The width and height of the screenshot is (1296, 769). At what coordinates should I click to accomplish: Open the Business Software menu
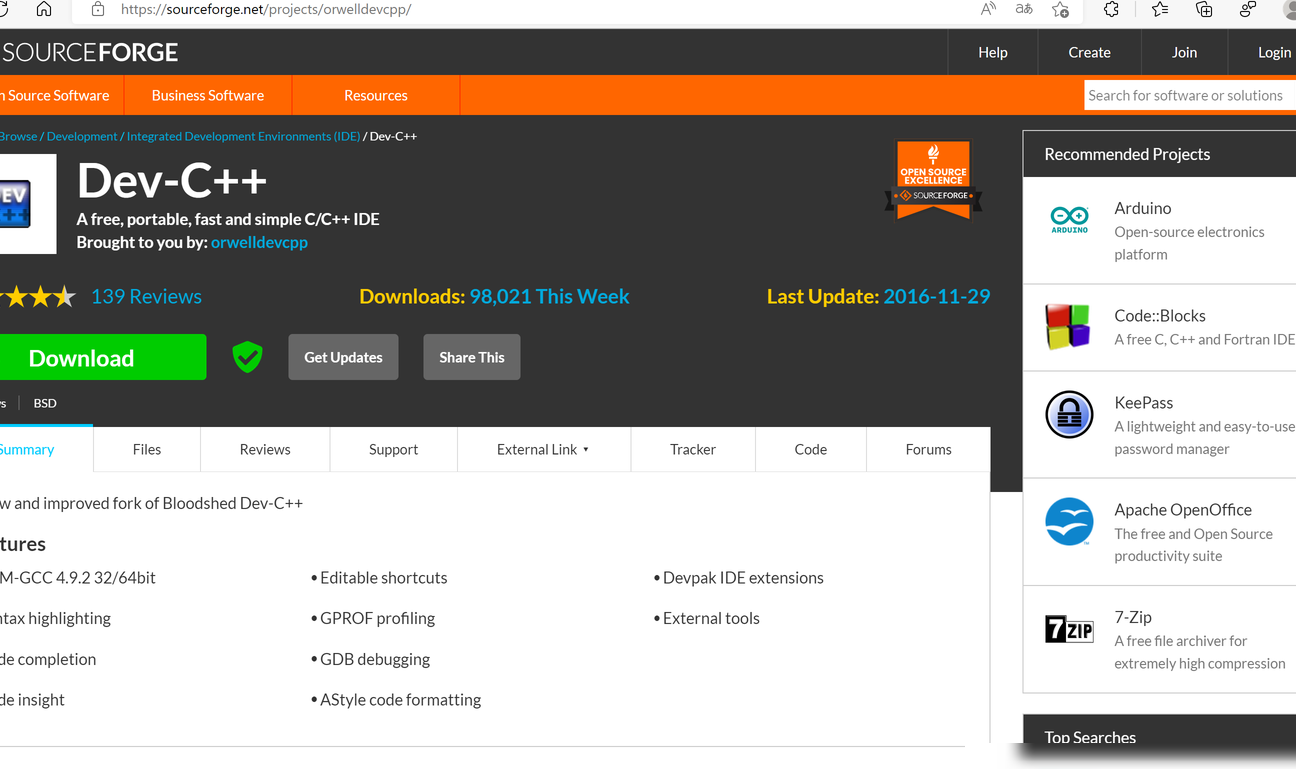tap(208, 95)
